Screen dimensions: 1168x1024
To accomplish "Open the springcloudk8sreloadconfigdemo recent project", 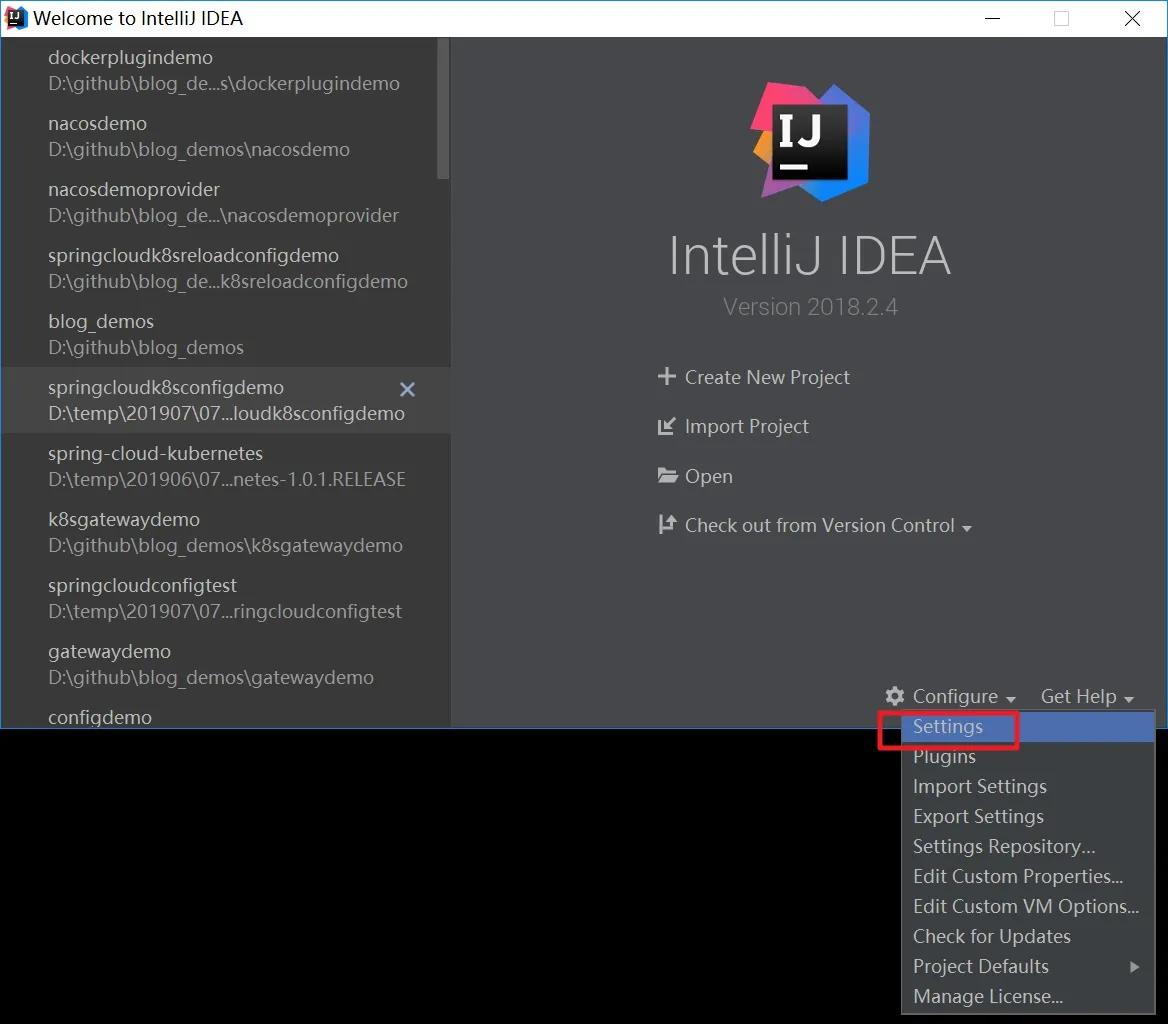I will tap(226, 268).
